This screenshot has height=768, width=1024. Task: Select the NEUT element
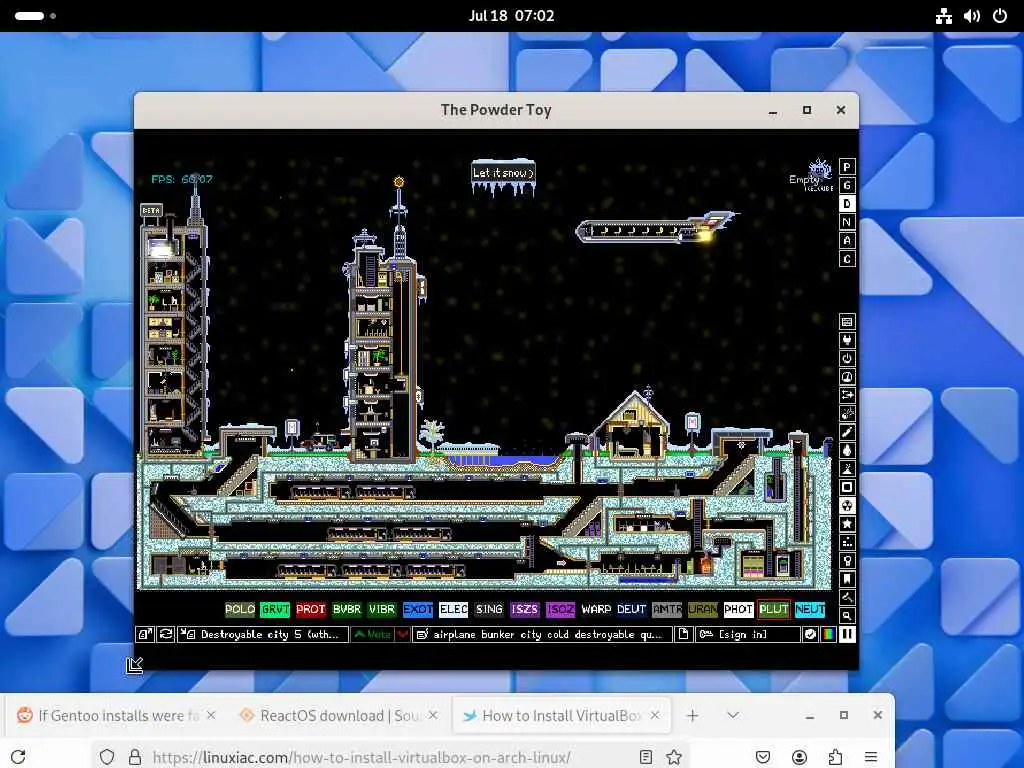point(810,609)
